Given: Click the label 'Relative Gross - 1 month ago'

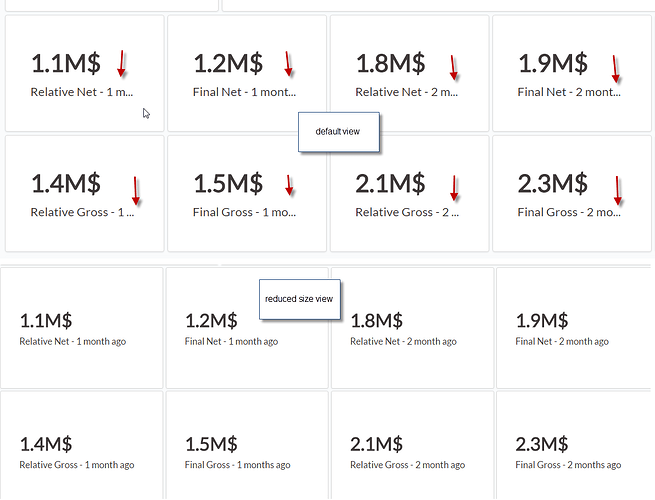Looking at the screenshot, I should [x=77, y=464].
